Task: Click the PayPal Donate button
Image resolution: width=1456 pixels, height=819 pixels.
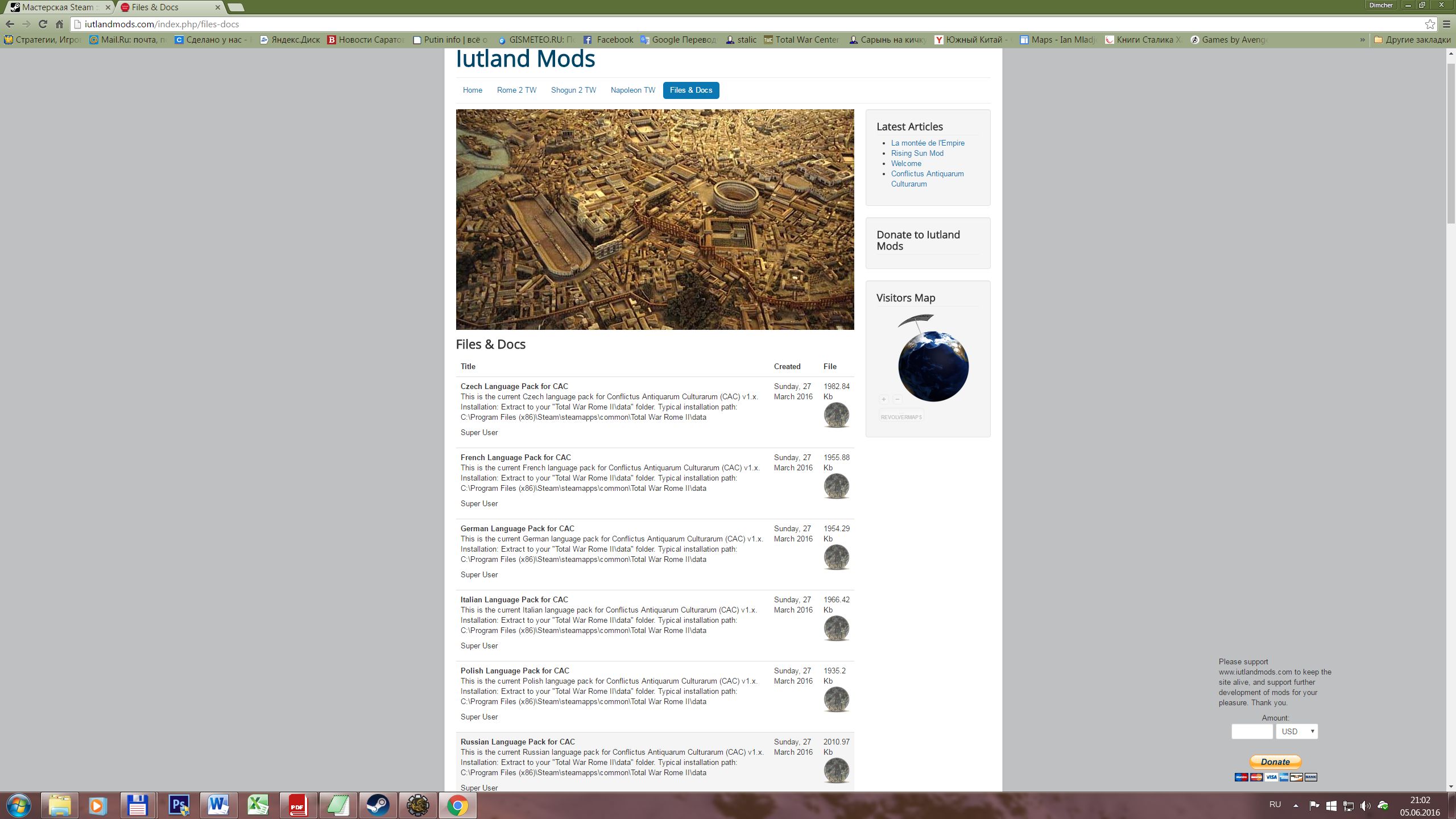Action: (x=1275, y=762)
